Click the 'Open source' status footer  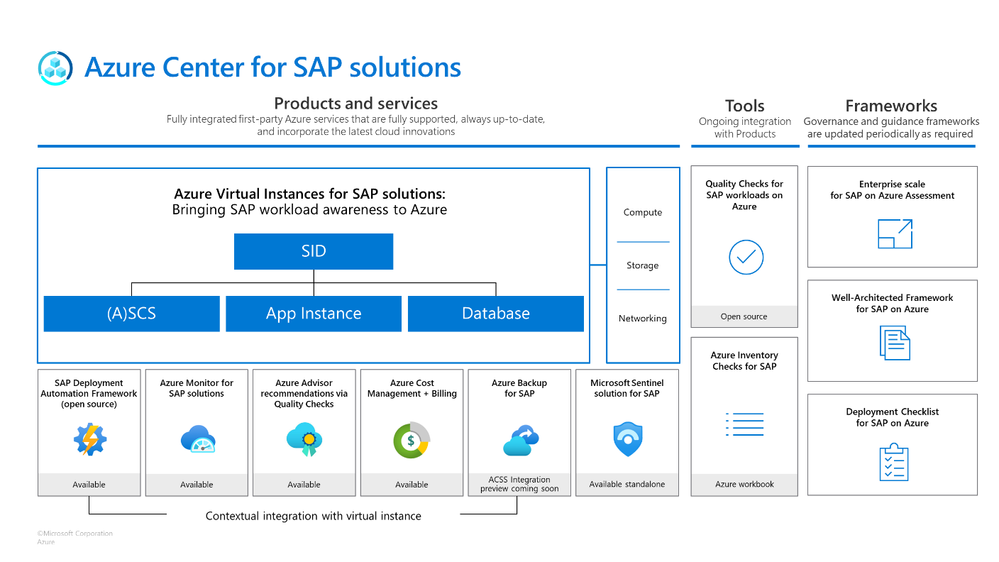click(744, 316)
